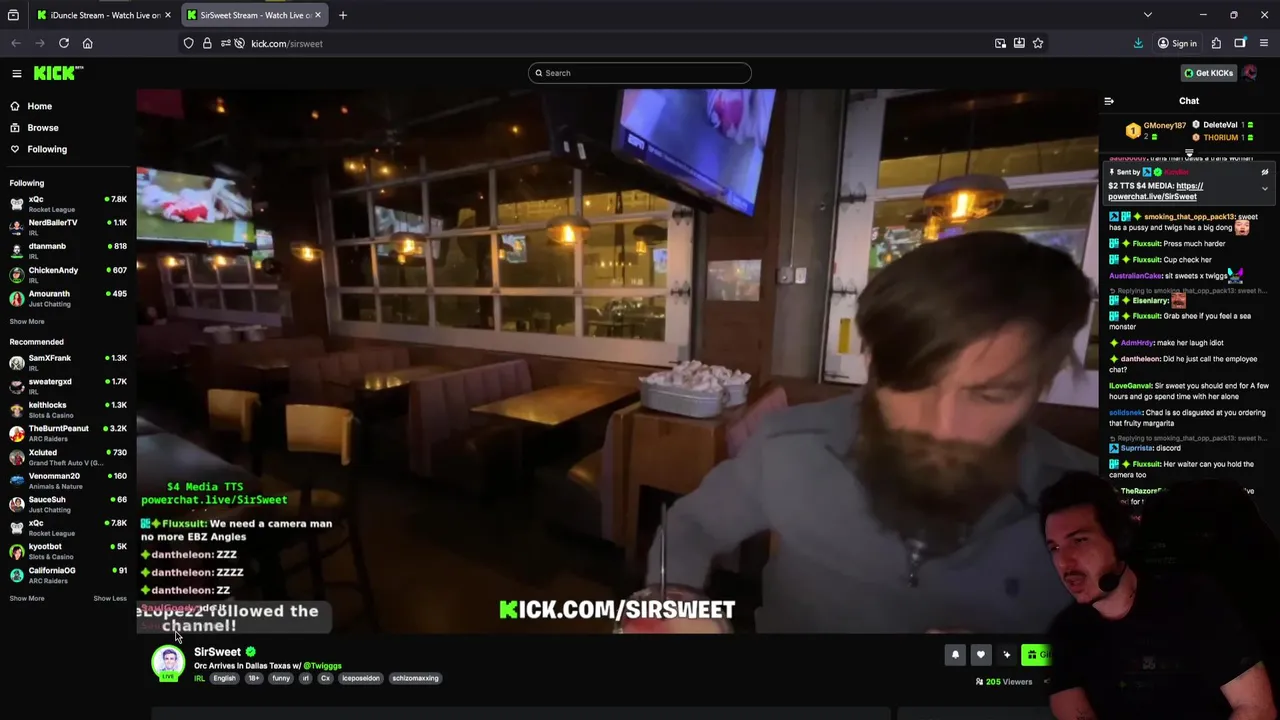Open a new browser tab

click(x=343, y=15)
